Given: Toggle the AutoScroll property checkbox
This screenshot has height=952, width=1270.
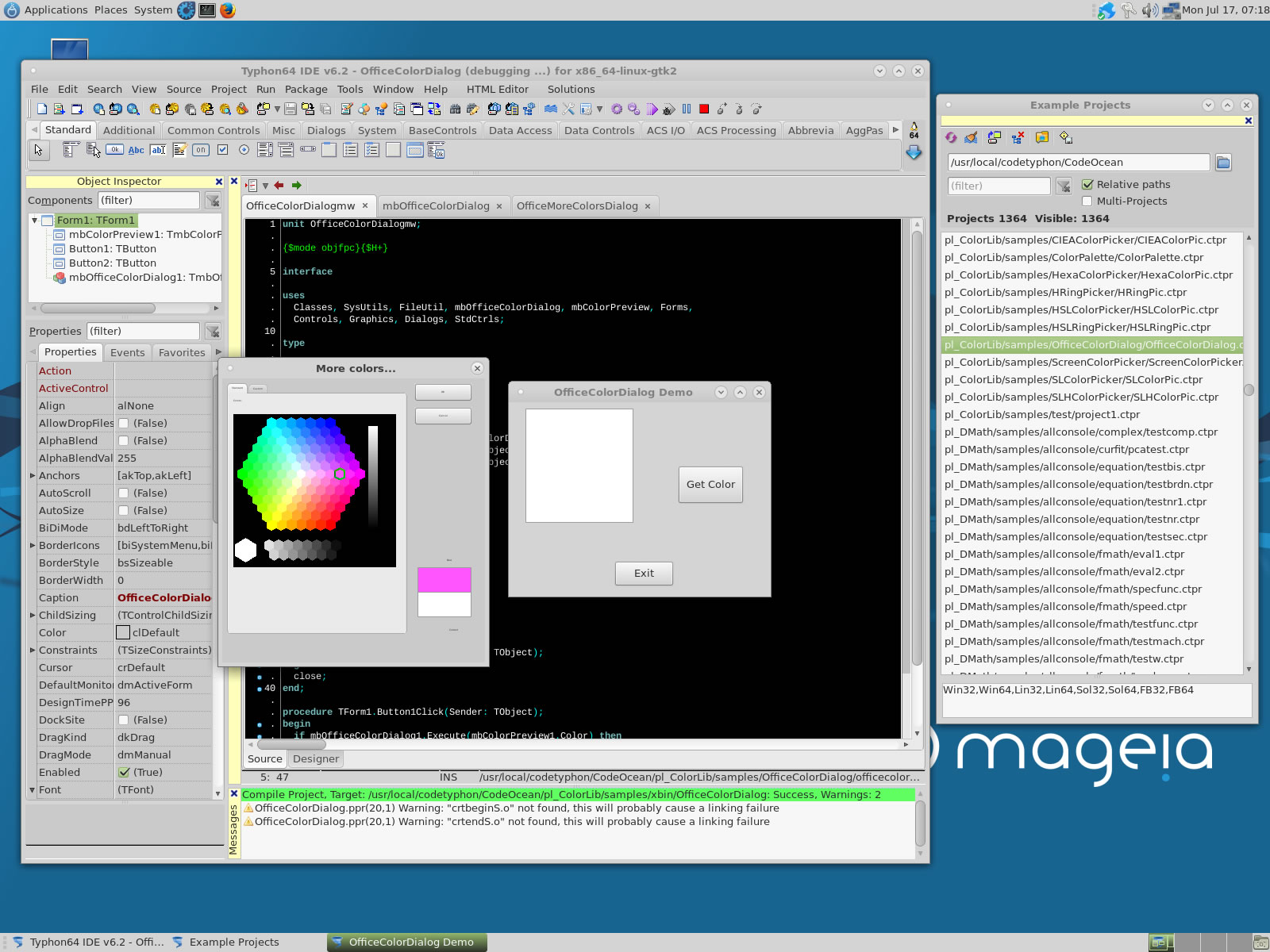Looking at the screenshot, I should tap(123, 493).
